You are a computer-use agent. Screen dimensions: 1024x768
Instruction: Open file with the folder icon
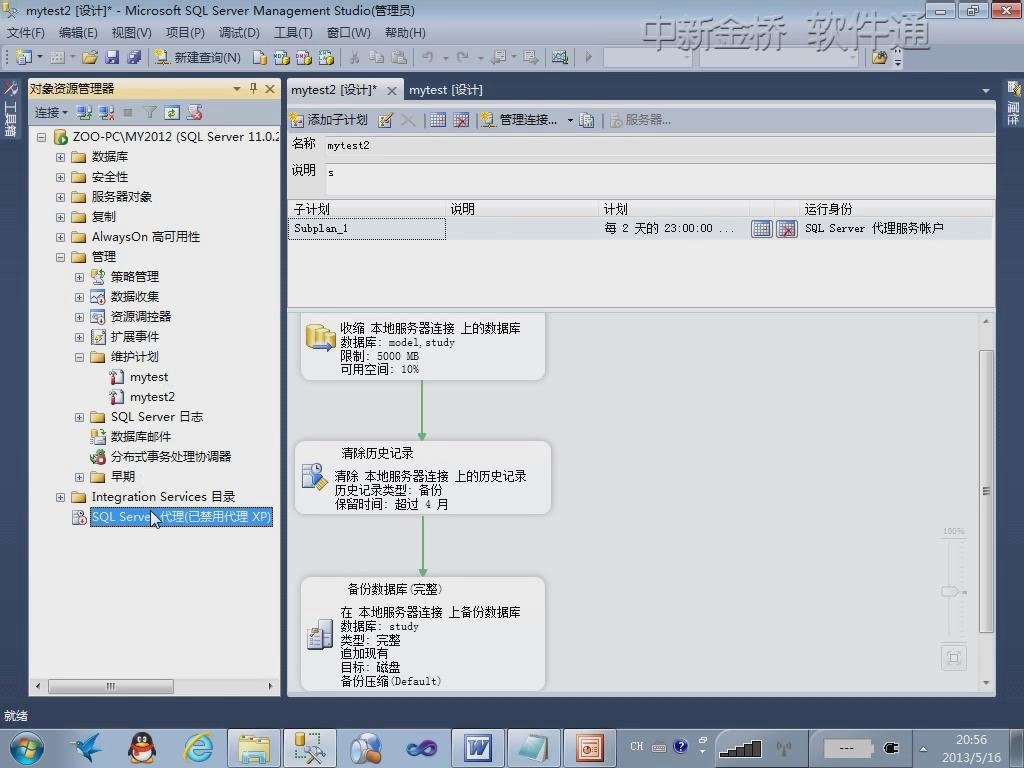(x=90, y=57)
